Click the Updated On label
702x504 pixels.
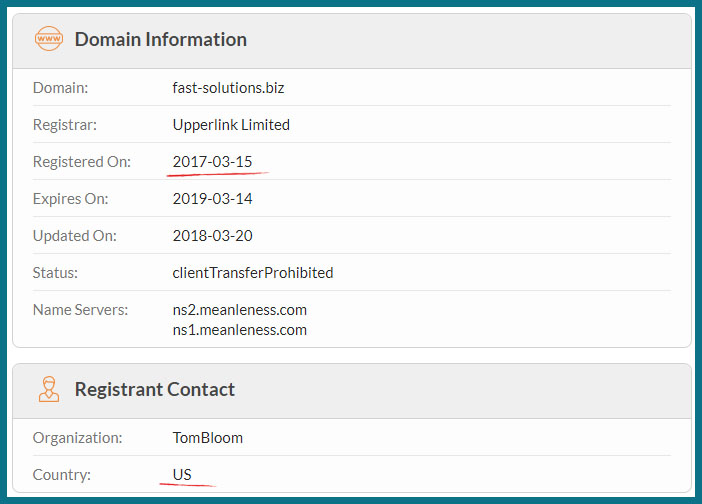coord(75,236)
